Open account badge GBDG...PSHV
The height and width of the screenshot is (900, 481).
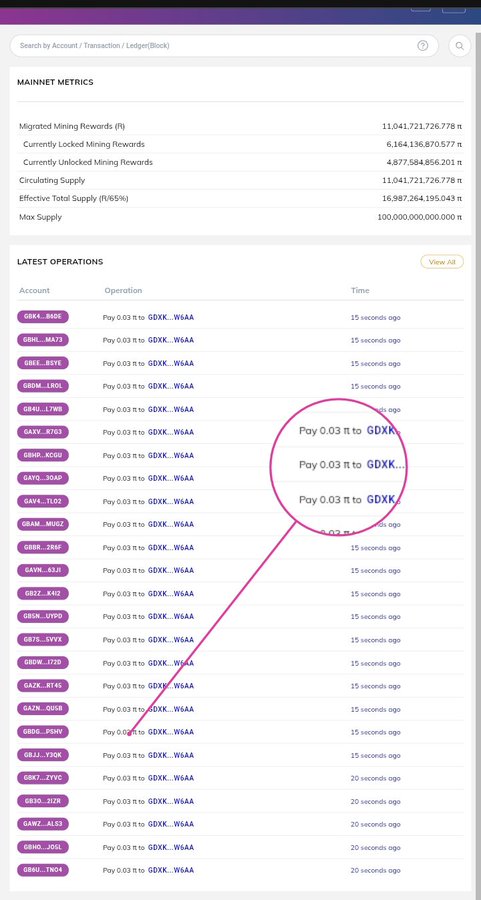point(43,732)
